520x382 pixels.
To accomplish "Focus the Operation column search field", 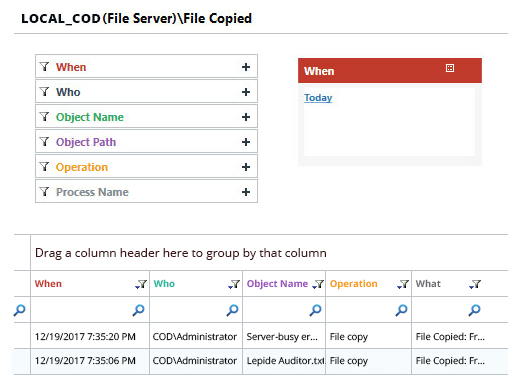I will pos(369,310).
